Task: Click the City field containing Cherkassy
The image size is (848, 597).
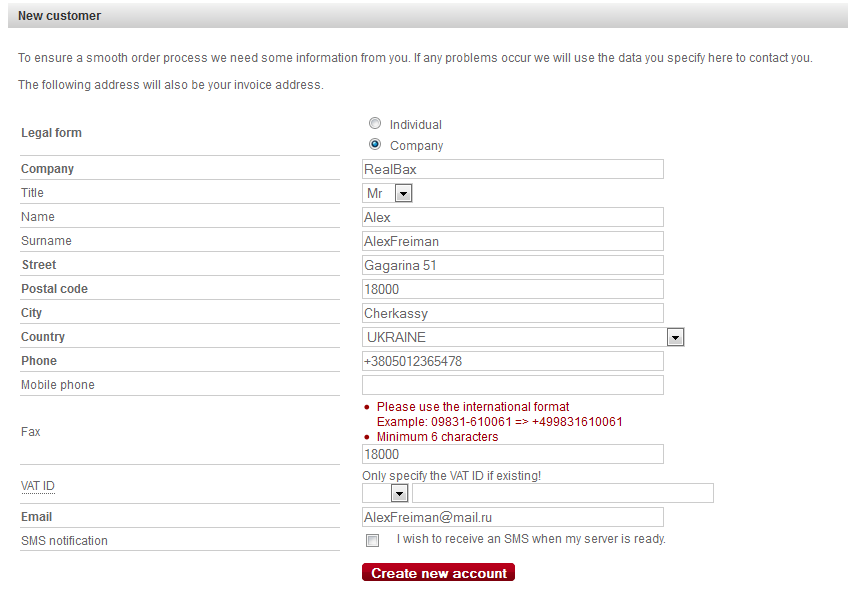Action: tap(513, 313)
